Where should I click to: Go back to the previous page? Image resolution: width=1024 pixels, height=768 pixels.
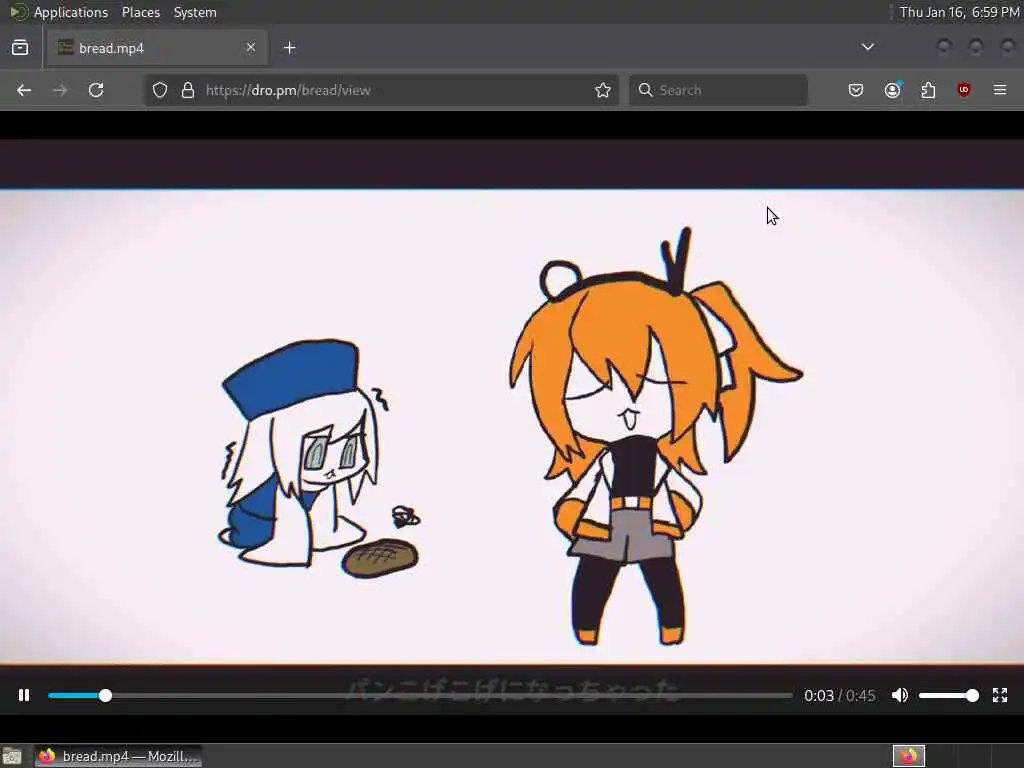click(x=24, y=90)
